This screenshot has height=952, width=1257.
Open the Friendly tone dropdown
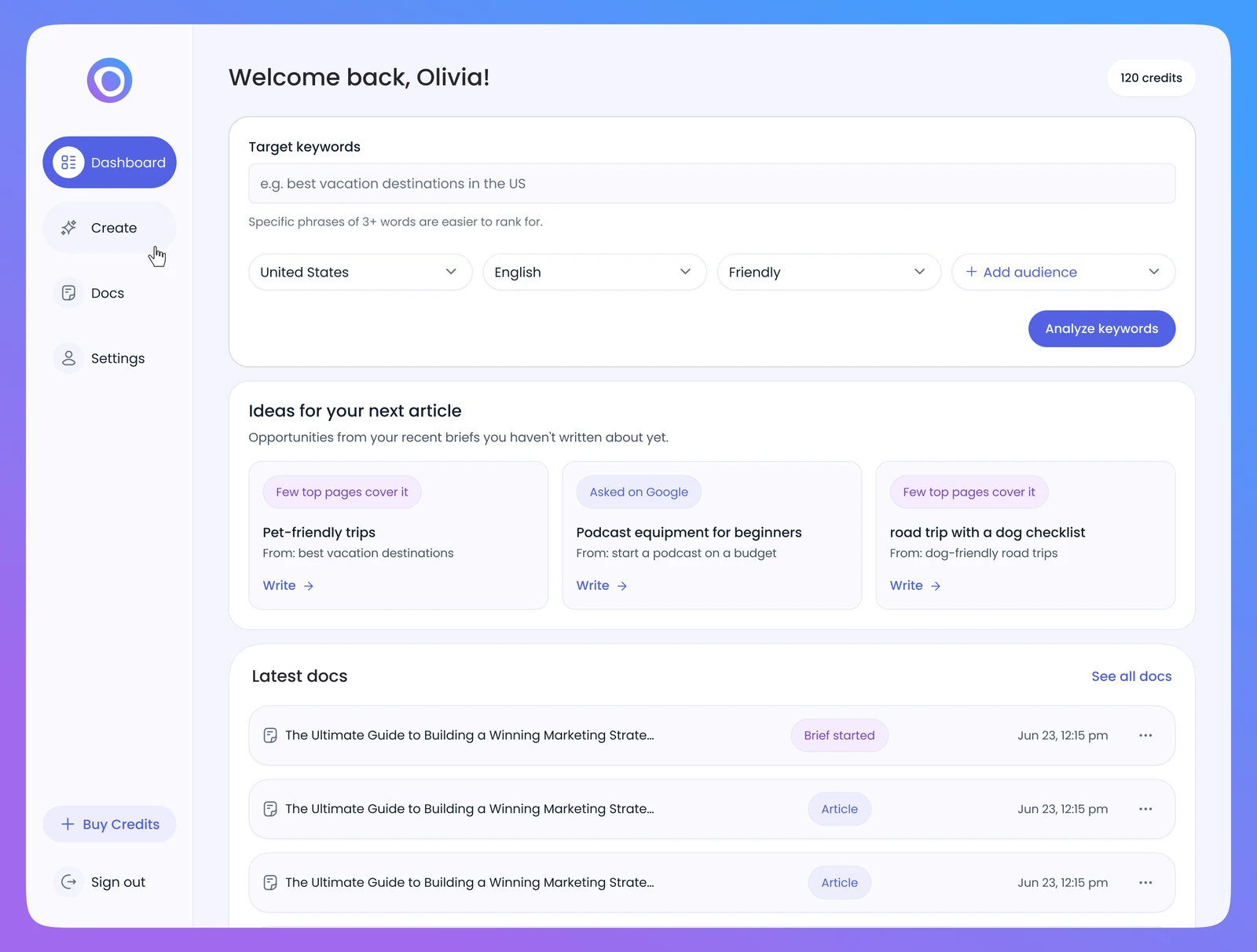(x=829, y=272)
